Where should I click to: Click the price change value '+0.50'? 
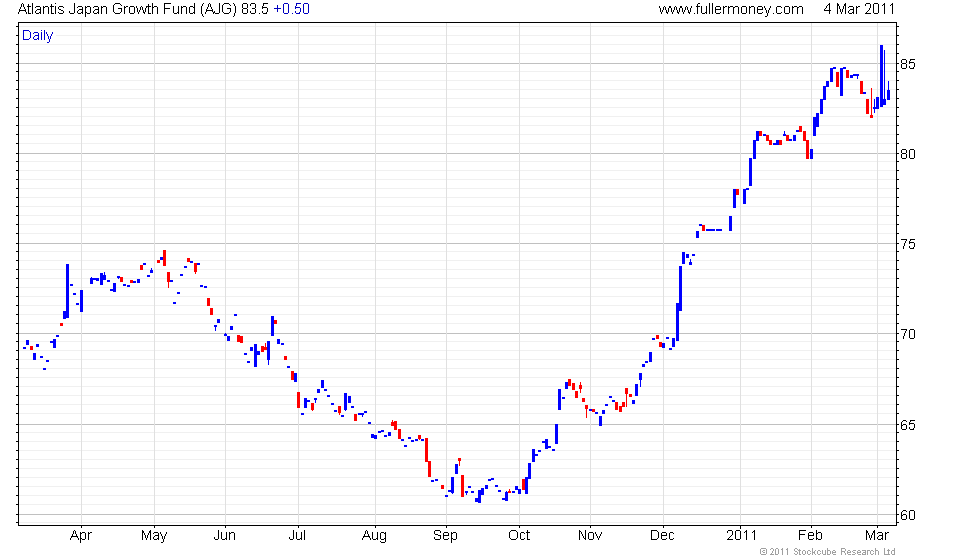pos(291,9)
